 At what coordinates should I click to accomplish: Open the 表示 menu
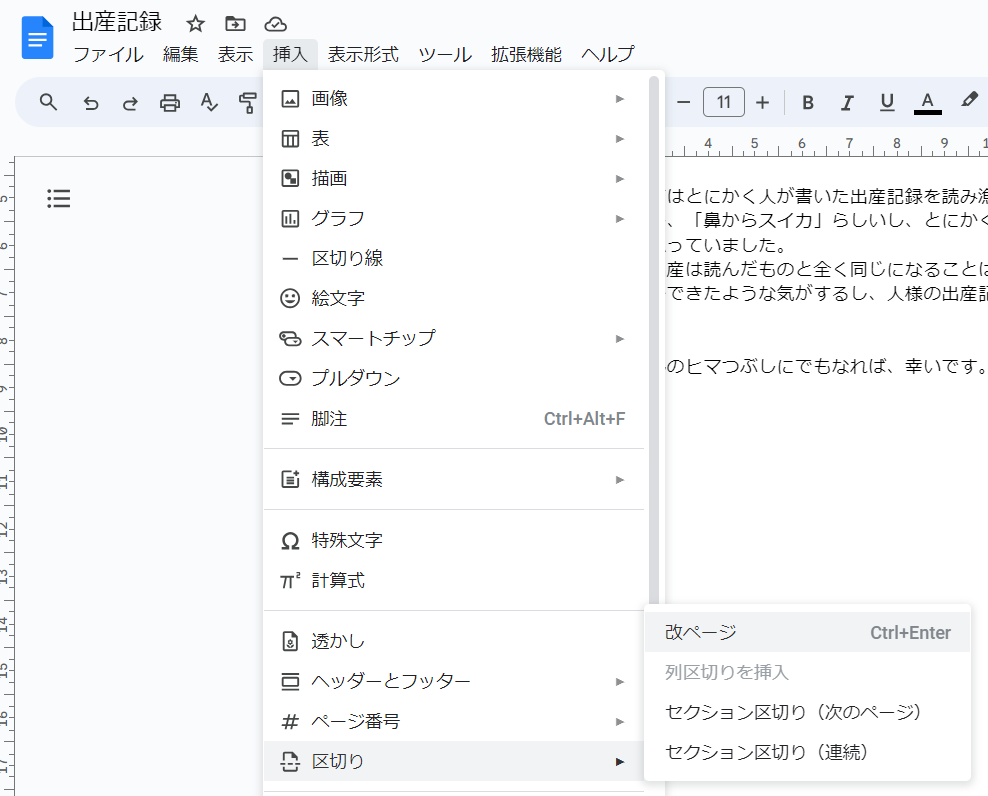[236, 55]
